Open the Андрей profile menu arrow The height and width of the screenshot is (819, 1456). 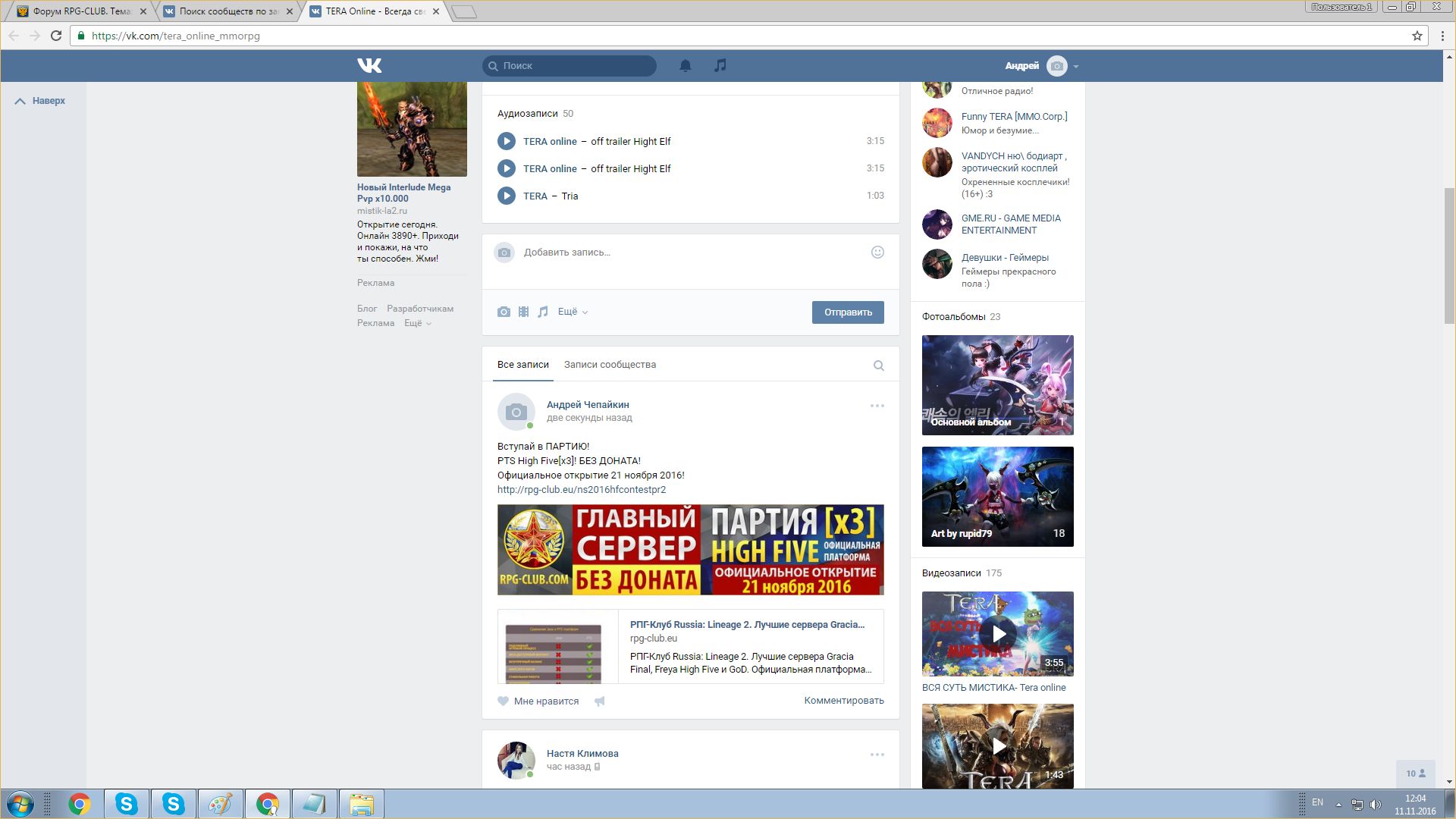[x=1076, y=67]
